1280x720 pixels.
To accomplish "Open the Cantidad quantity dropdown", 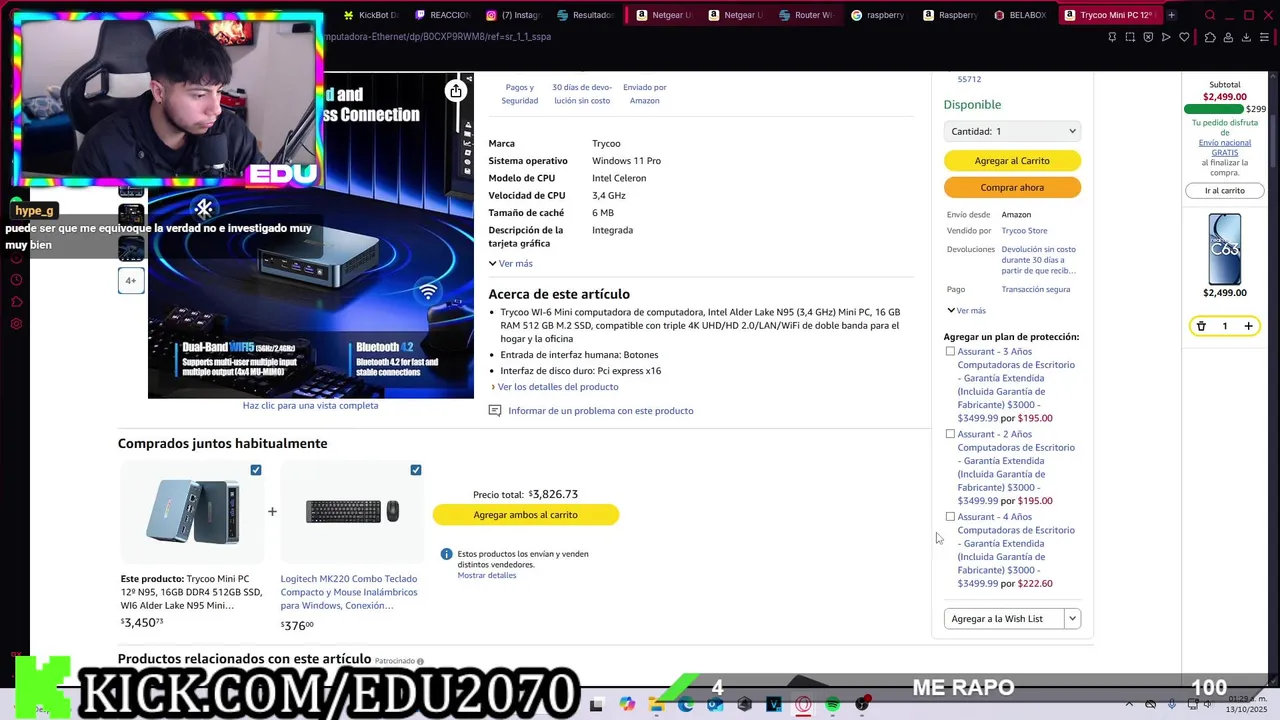I will coord(1012,131).
